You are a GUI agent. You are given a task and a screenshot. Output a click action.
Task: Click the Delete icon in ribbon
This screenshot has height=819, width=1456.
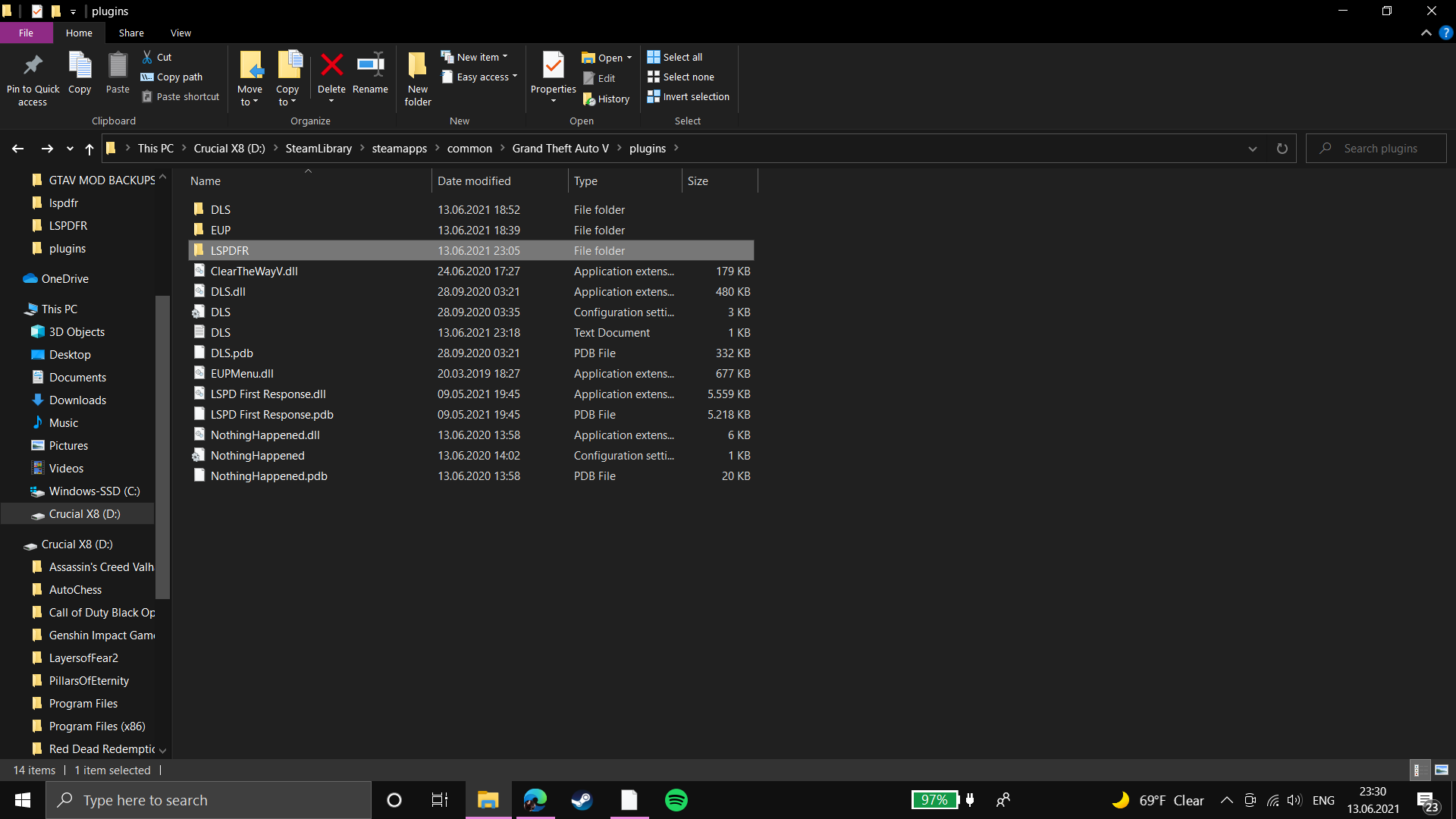tap(331, 66)
